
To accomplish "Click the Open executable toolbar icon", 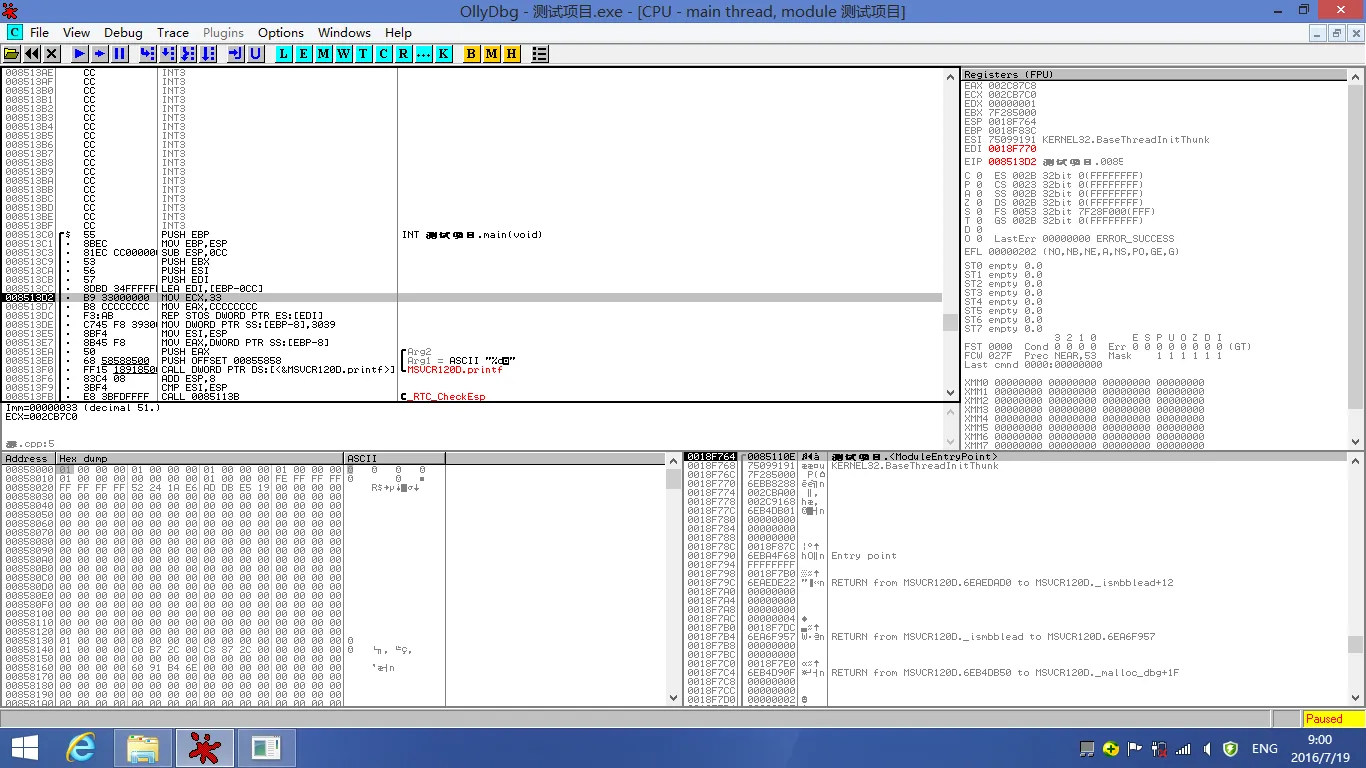I will (12, 54).
